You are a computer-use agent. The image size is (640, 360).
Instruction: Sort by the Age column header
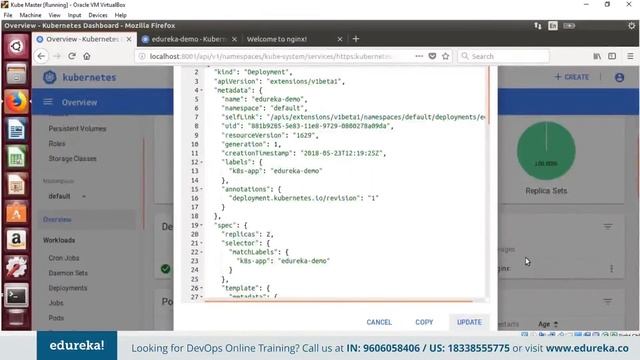click(547, 324)
